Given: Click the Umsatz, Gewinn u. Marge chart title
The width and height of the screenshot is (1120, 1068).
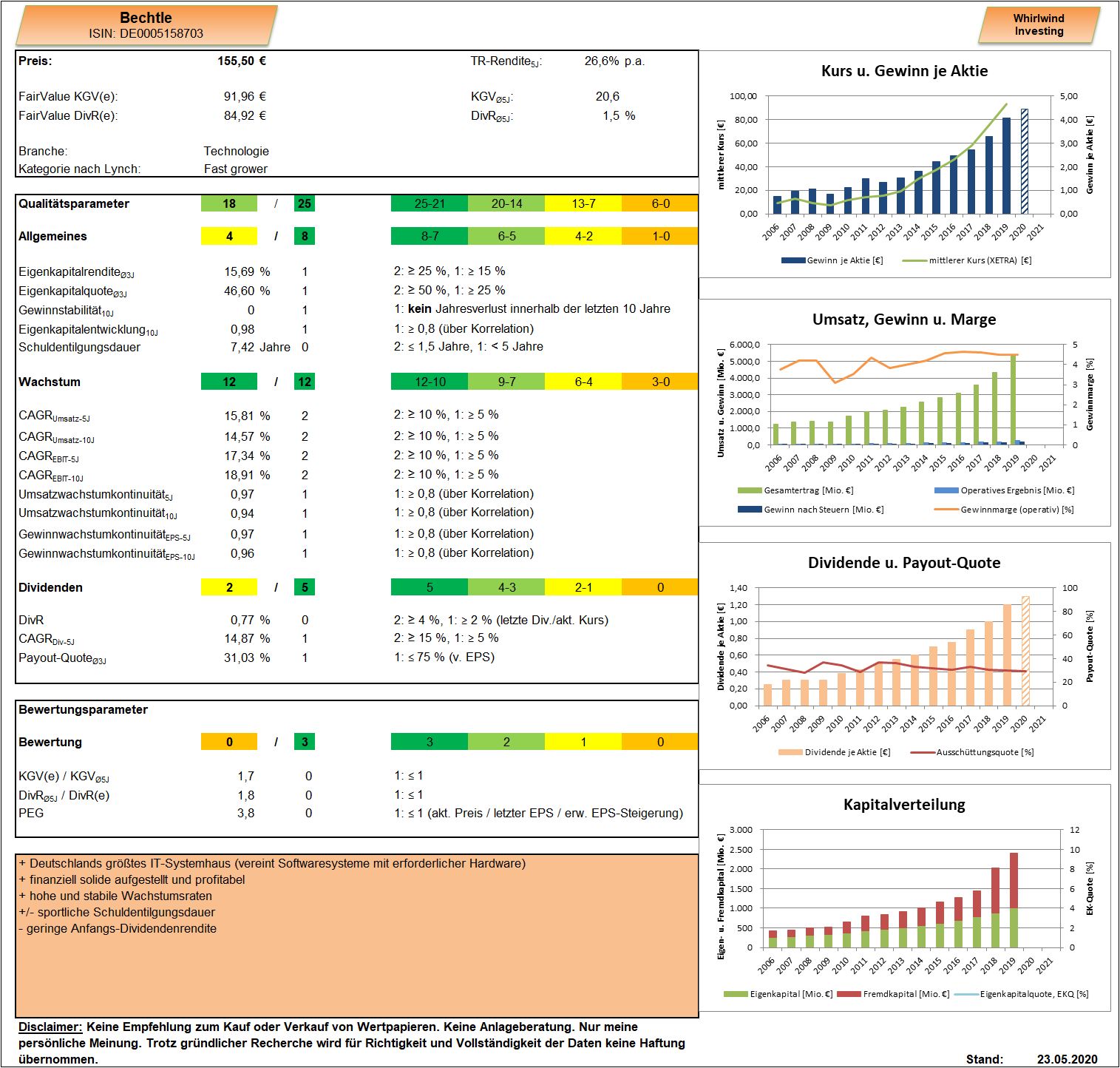Looking at the screenshot, I should (904, 320).
